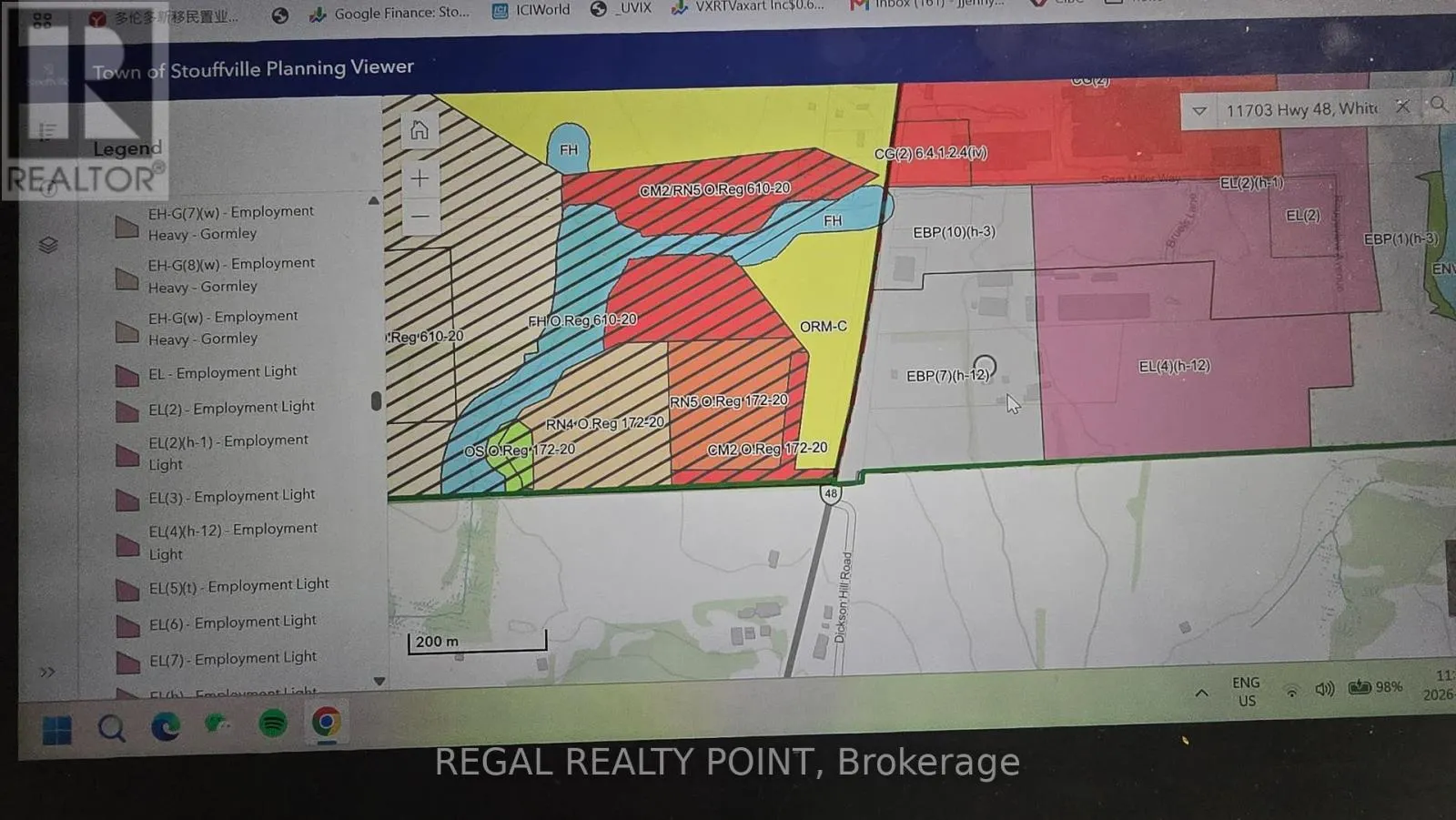Open the layers stack icon in sidebar
1456x820 pixels.
click(48, 245)
